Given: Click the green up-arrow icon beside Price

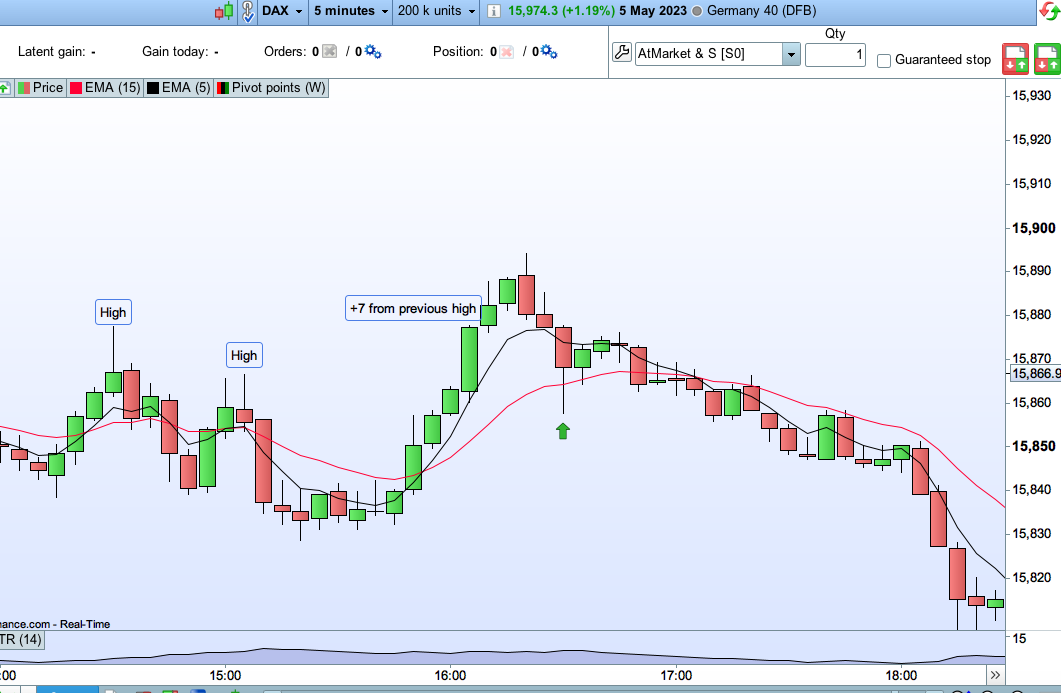Looking at the screenshot, I should 5,88.
